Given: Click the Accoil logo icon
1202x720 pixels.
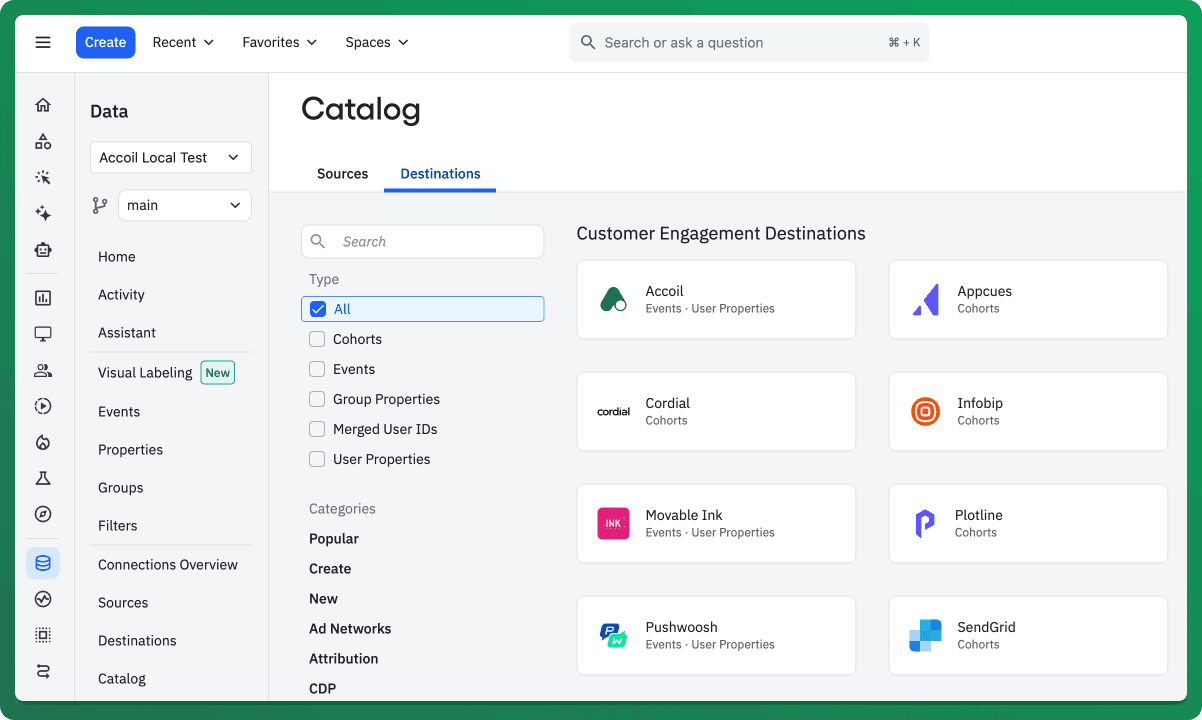Looking at the screenshot, I should point(613,299).
